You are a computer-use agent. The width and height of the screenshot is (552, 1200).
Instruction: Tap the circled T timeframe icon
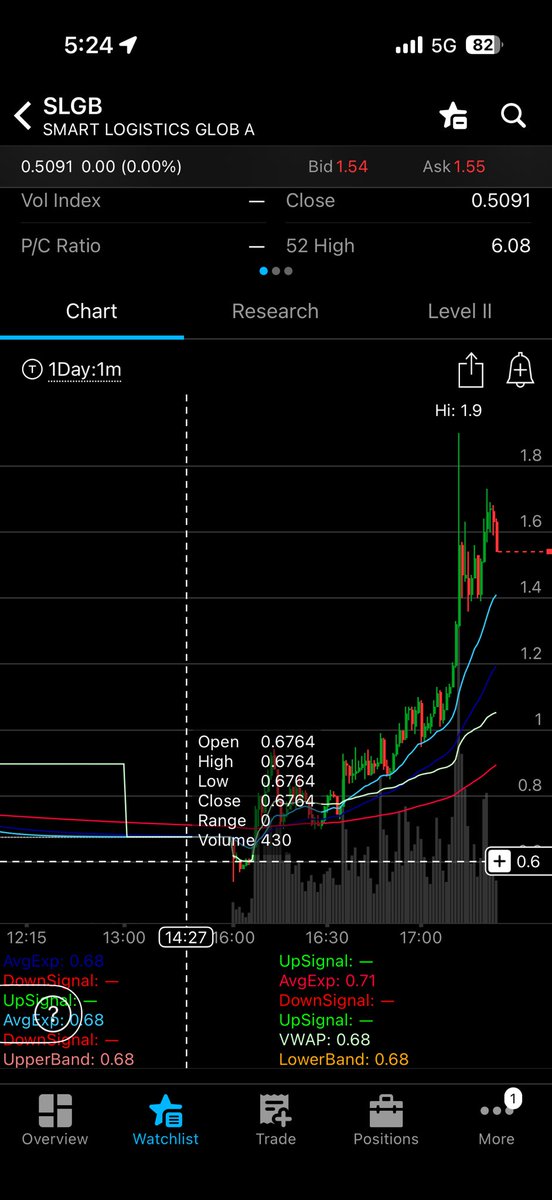pos(32,370)
